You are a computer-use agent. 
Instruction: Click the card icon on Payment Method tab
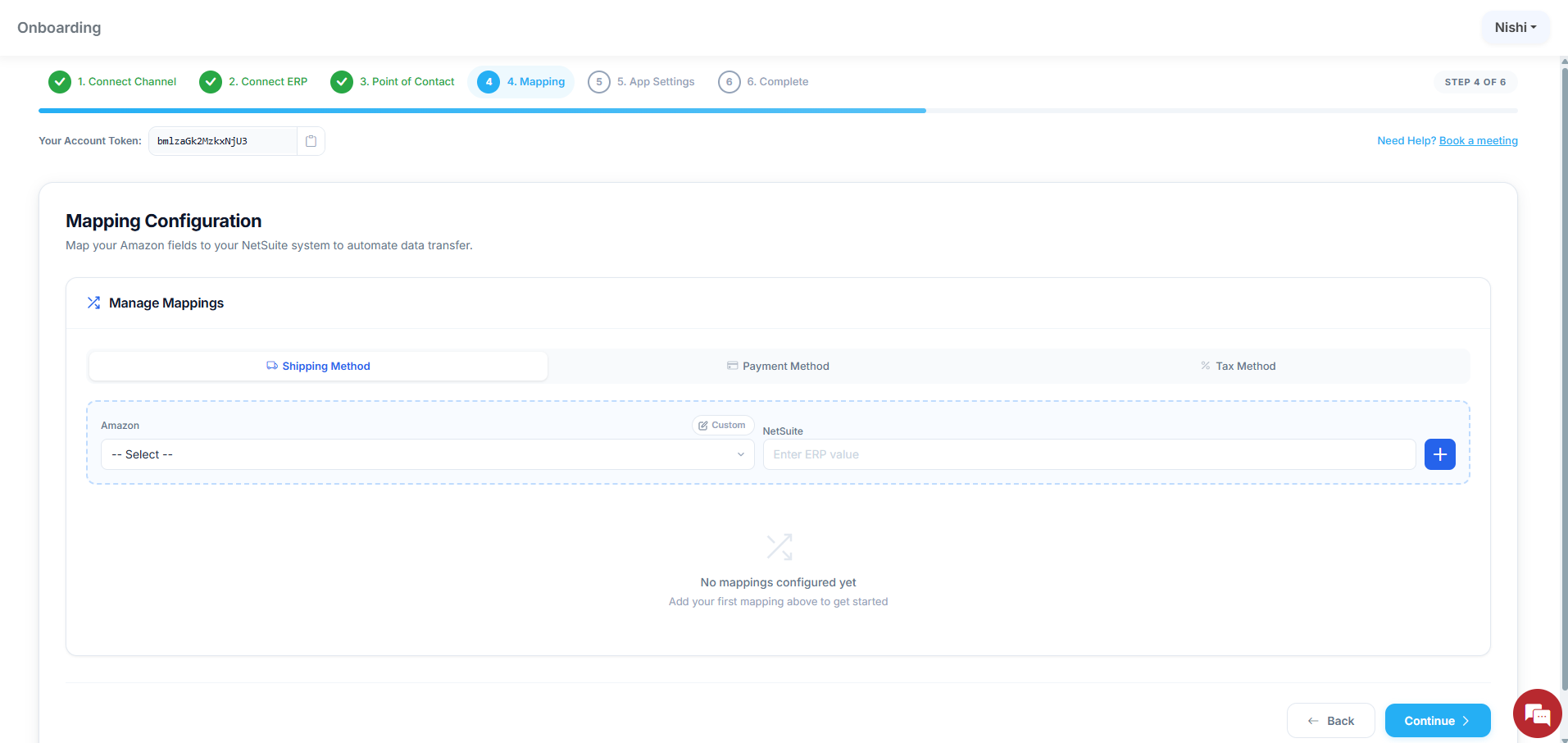click(x=732, y=366)
